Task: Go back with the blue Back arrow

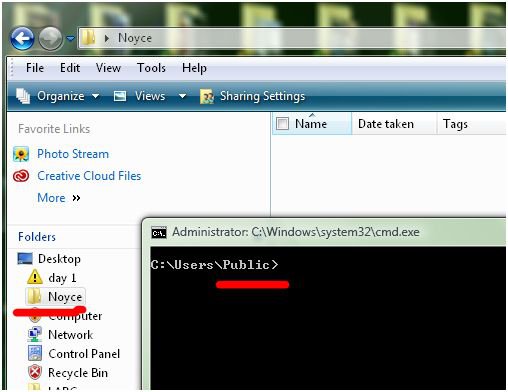Action: [x=22, y=39]
